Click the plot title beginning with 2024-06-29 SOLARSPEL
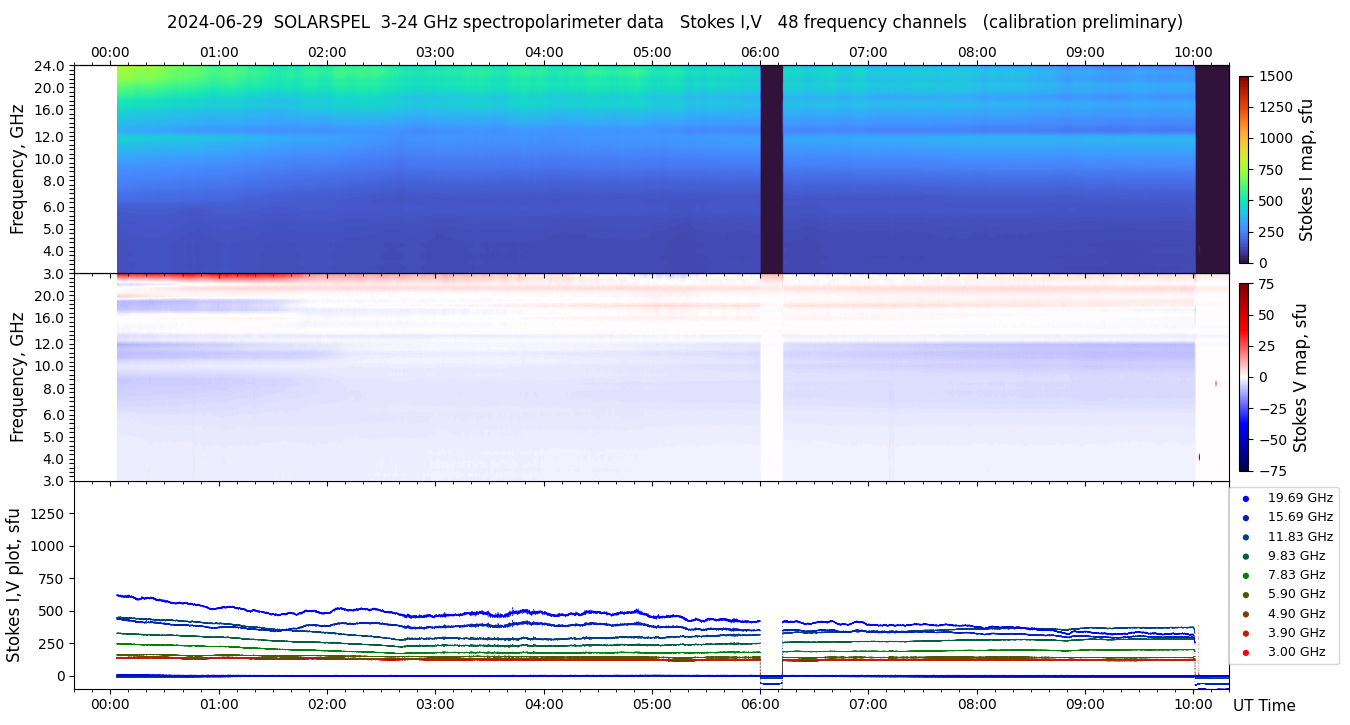Screen dimensions: 1350x725 pos(674,22)
